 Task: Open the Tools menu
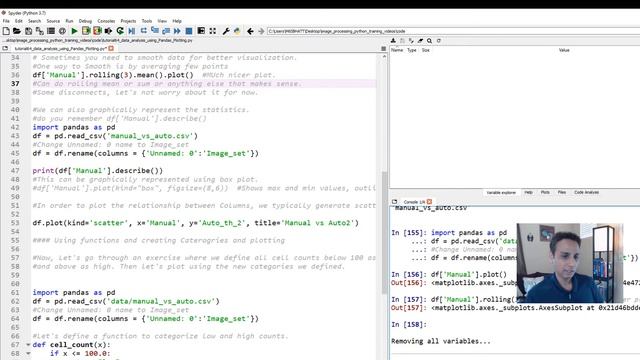pos(147,21)
